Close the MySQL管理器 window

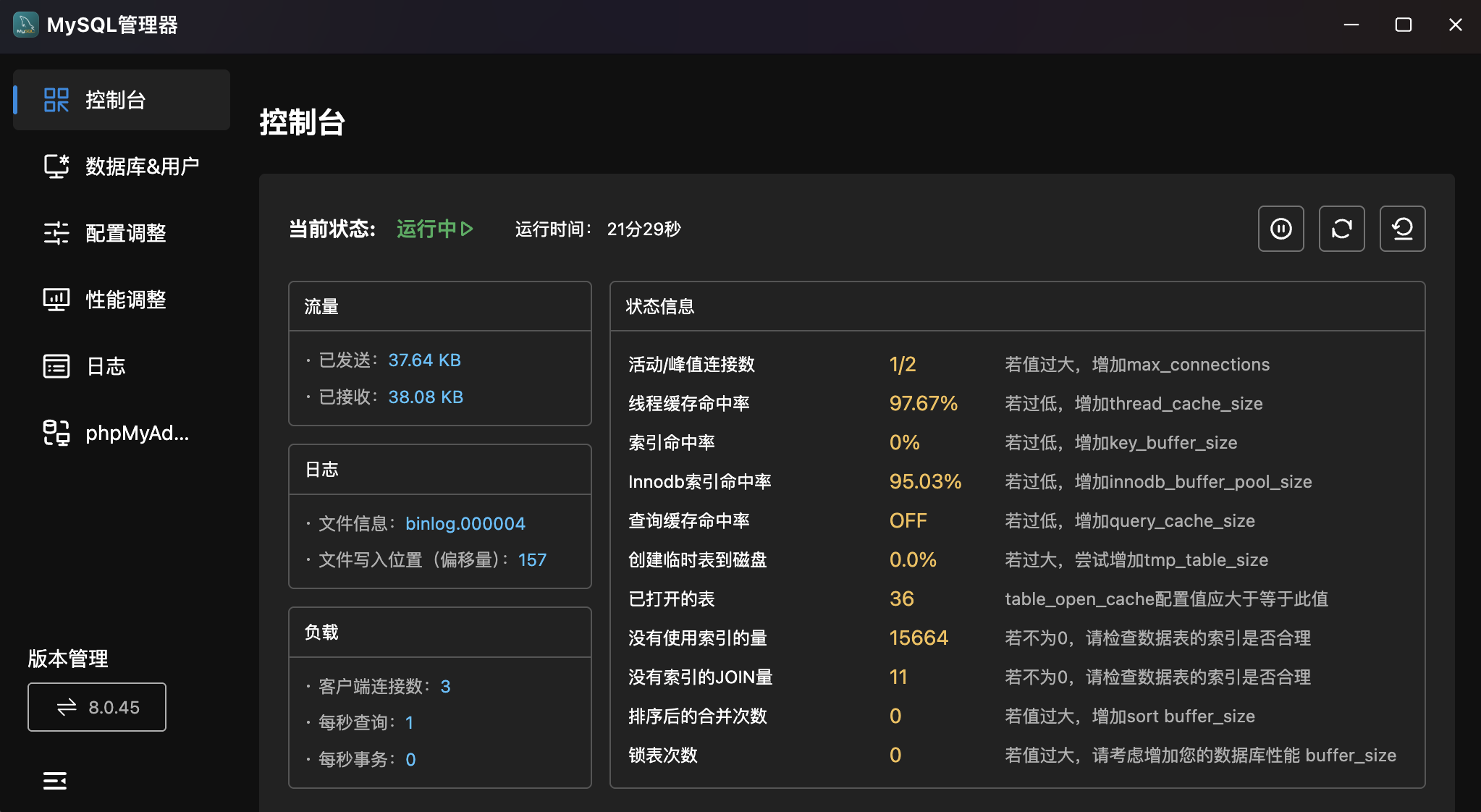click(x=1456, y=25)
